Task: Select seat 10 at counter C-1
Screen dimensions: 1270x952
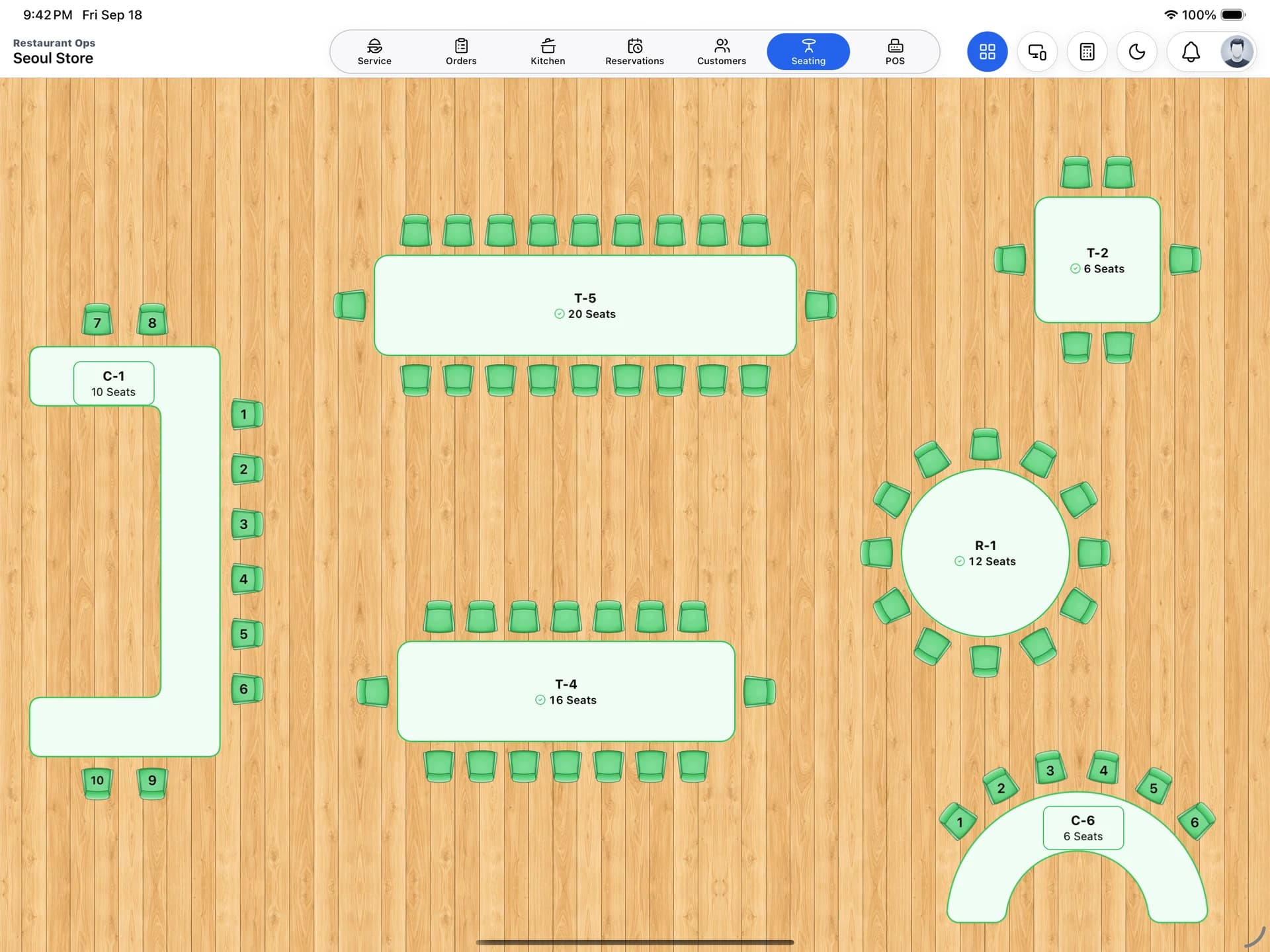Action: pyautogui.click(x=97, y=783)
